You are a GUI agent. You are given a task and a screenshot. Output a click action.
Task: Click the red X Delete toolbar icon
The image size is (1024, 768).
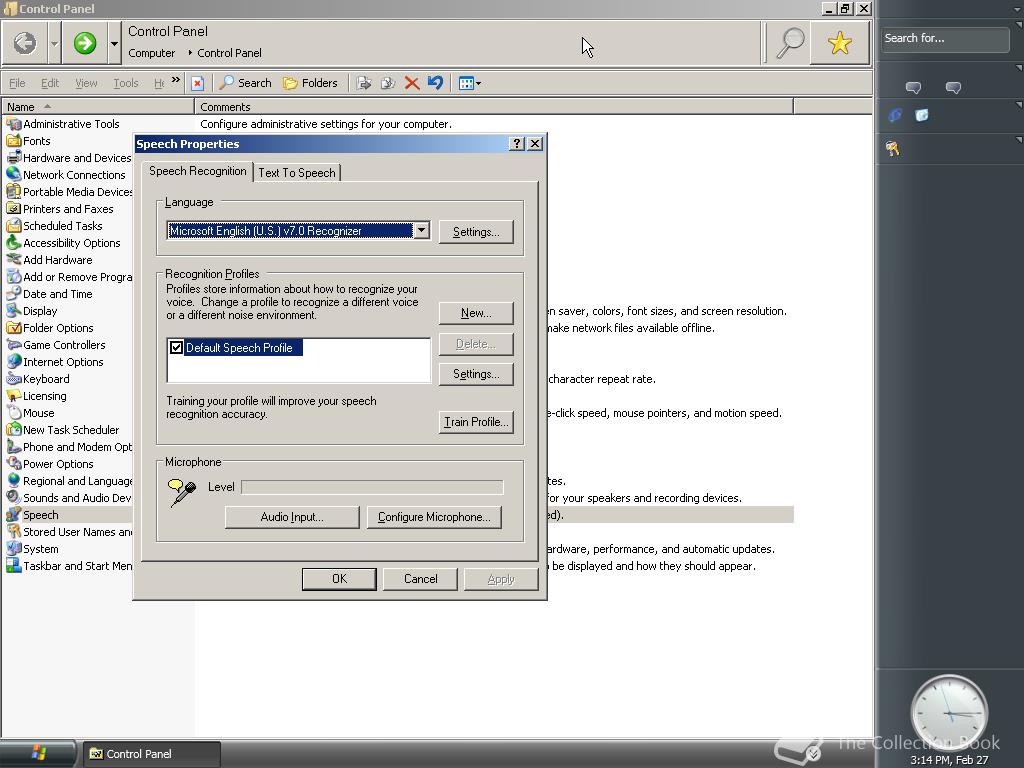pyautogui.click(x=413, y=83)
